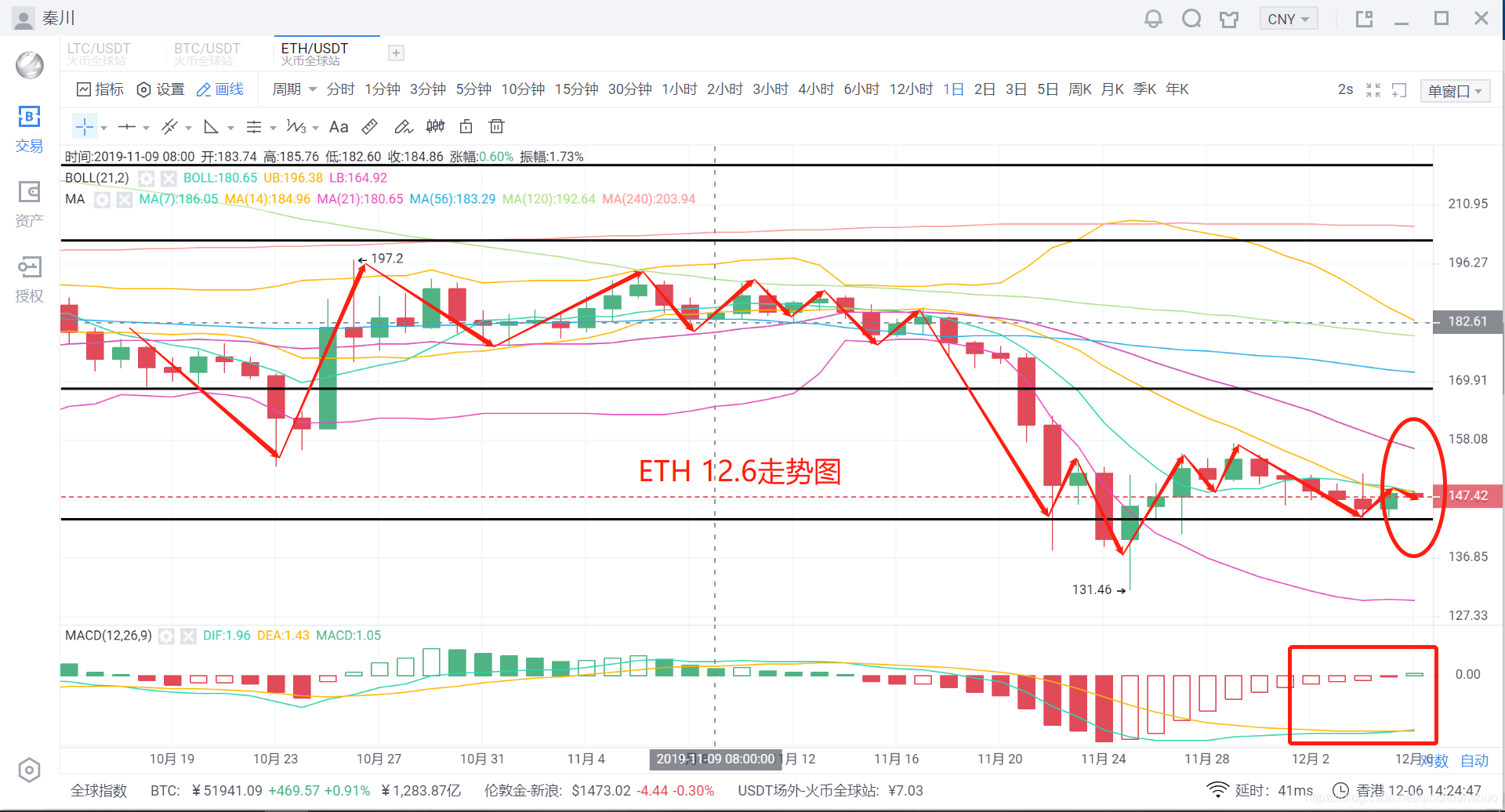Click the 182.61 crosshair price label
This screenshot has width=1505, height=812.
[1467, 322]
